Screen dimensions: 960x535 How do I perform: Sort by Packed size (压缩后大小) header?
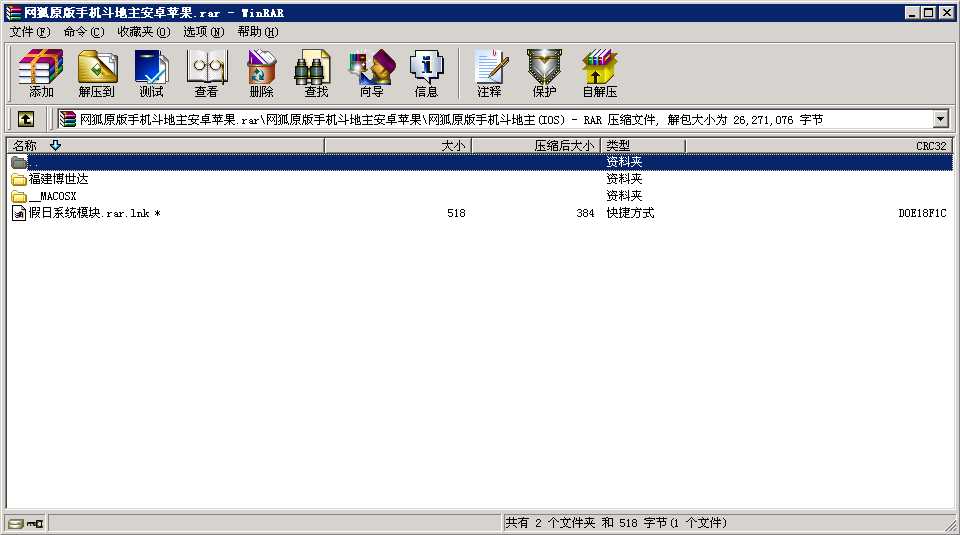coord(536,145)
